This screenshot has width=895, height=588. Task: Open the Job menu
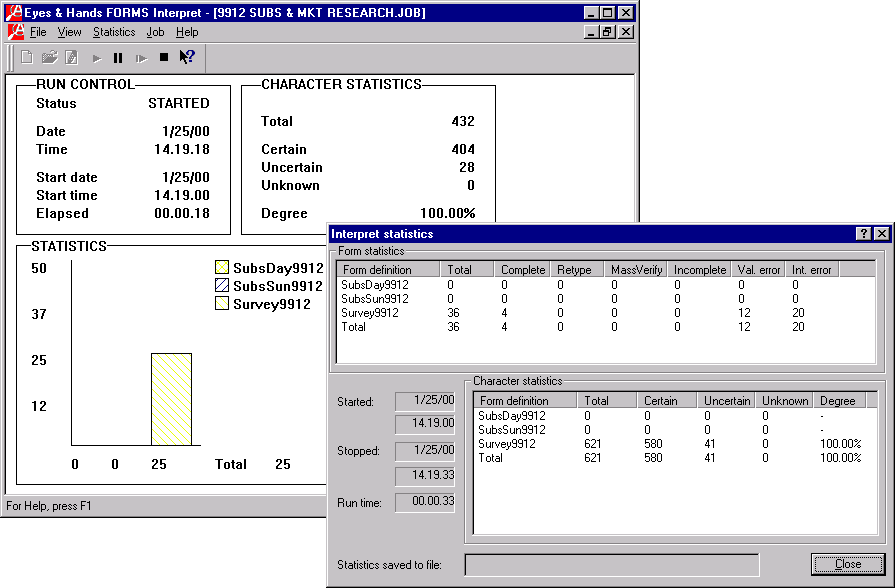(155, 32)
